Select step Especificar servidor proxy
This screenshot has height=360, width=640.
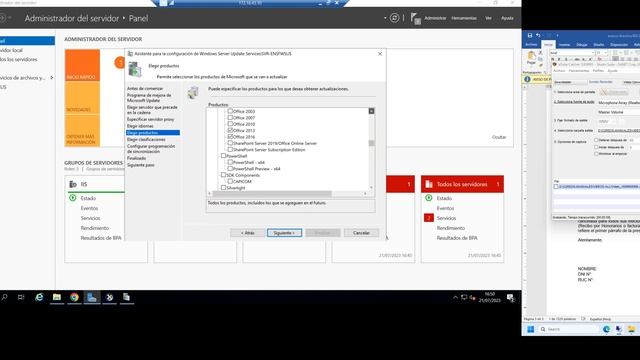click(150, 119)
